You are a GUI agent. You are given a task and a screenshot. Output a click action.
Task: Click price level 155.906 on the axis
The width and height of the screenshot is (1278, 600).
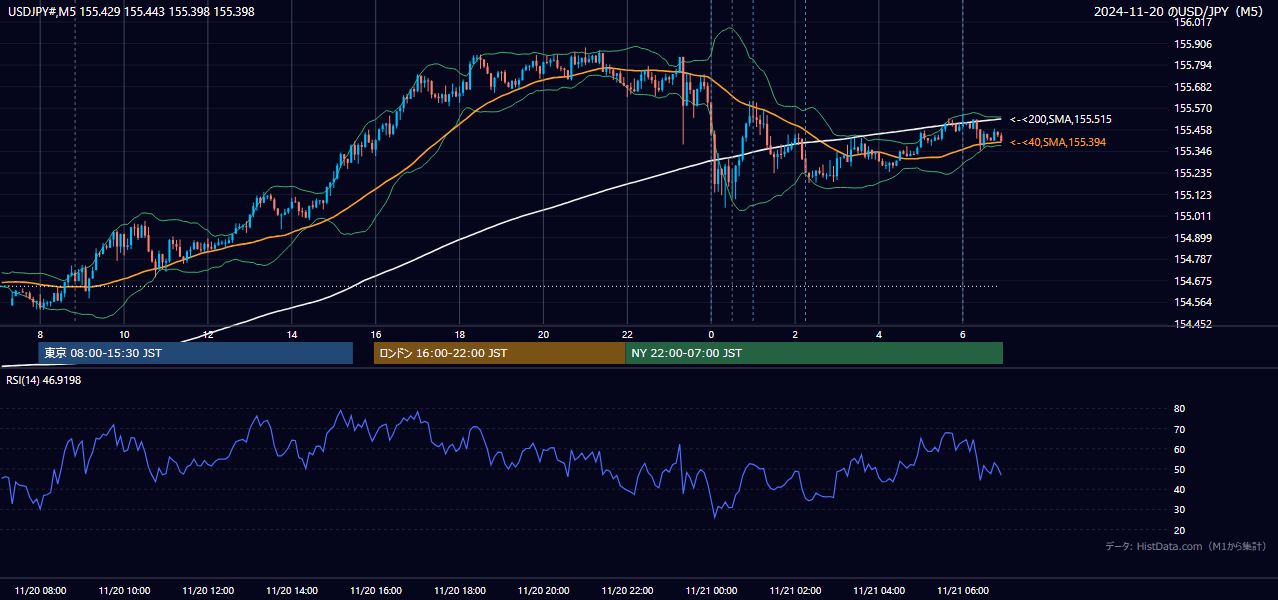point(1193,44)
